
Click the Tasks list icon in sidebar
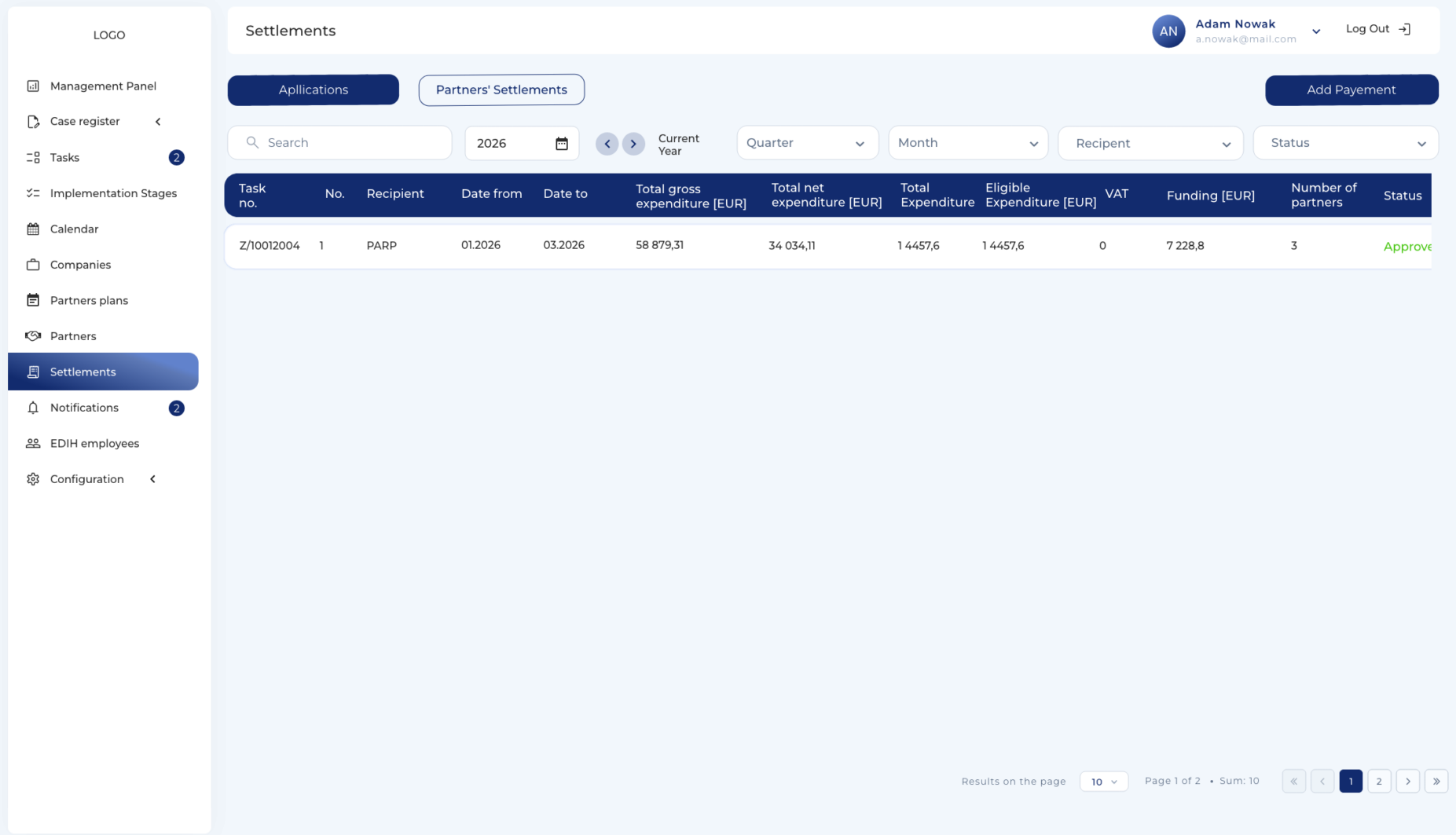(x=33, y=158)
